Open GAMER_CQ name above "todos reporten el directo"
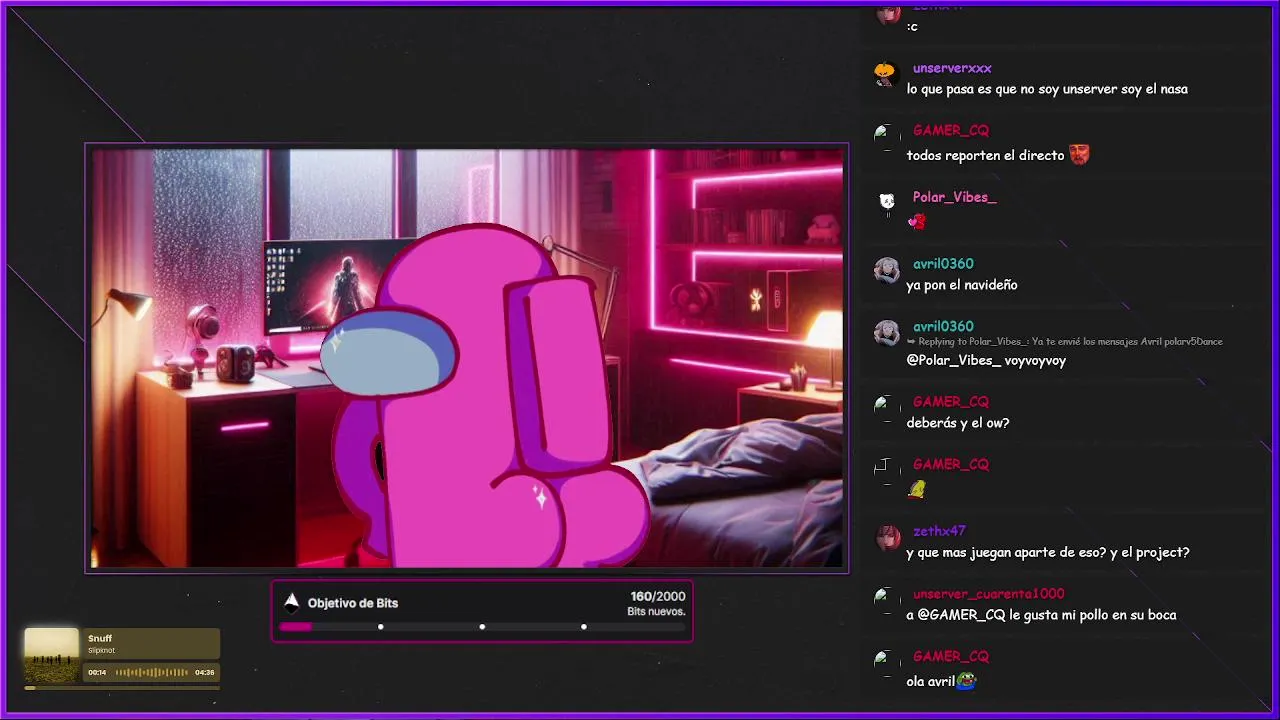Viewport: 1280px width, 720px height. 950,130
